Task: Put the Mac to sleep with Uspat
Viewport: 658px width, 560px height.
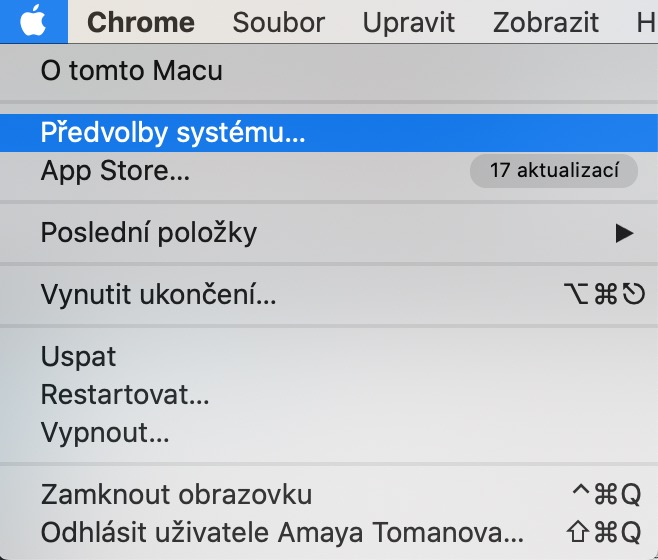Action: tap(79, 357)
